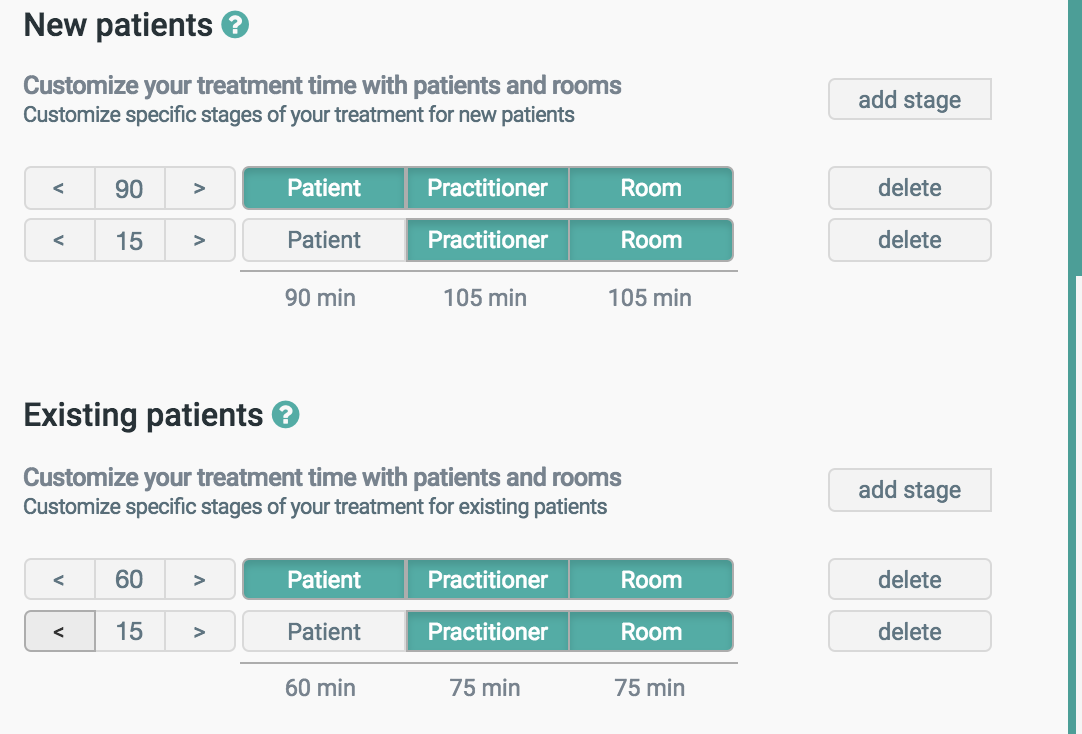Image resolution: width=1082 pixels, height=734 pixels.
Task: Enable Patient for the existing patients 15-minute stage
Action: (324, 632)
